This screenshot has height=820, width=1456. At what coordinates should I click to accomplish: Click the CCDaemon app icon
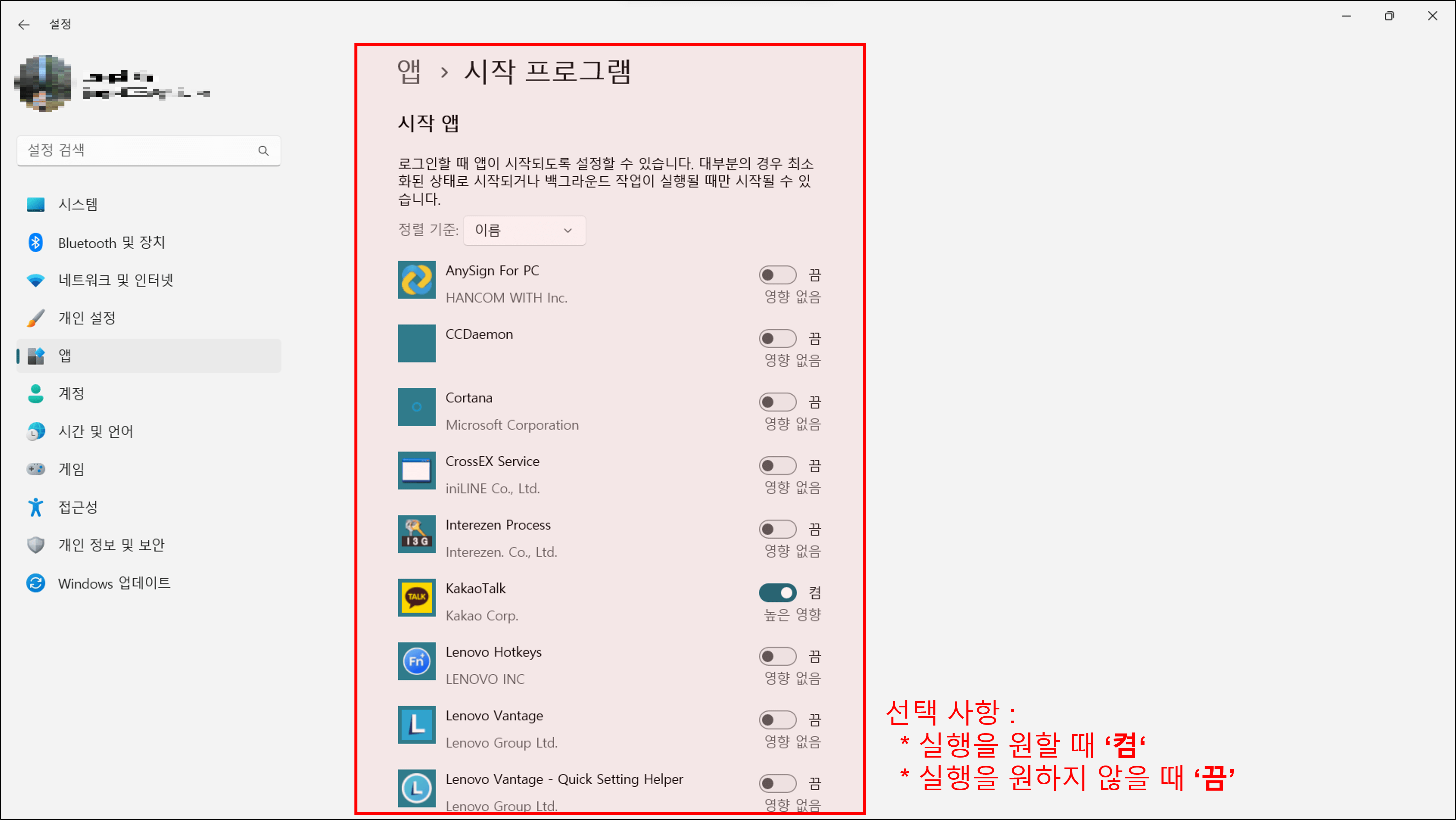(x=417, y=343)
